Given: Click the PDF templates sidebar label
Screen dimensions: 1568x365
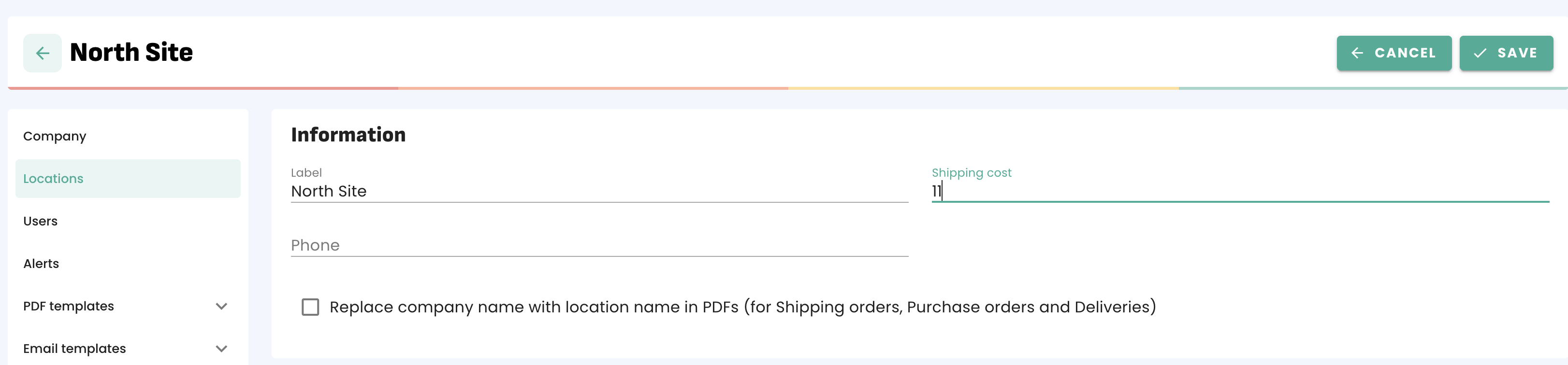Looking at the screenshot, I should point(69,306).
